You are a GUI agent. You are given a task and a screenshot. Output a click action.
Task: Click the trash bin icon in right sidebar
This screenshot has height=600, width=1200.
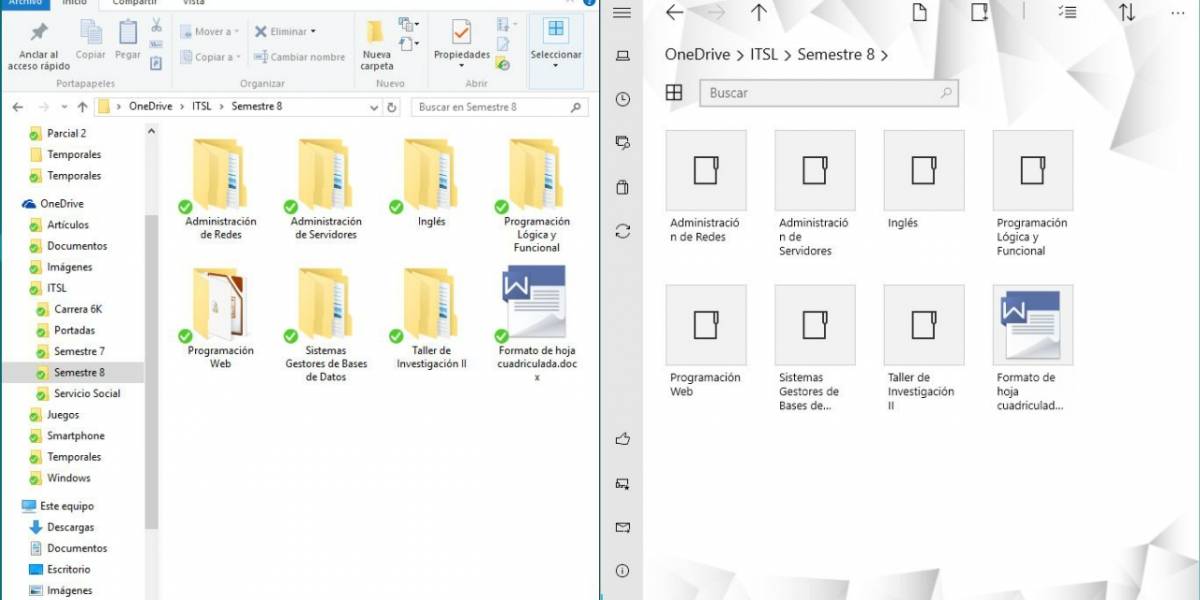[622, 187]
